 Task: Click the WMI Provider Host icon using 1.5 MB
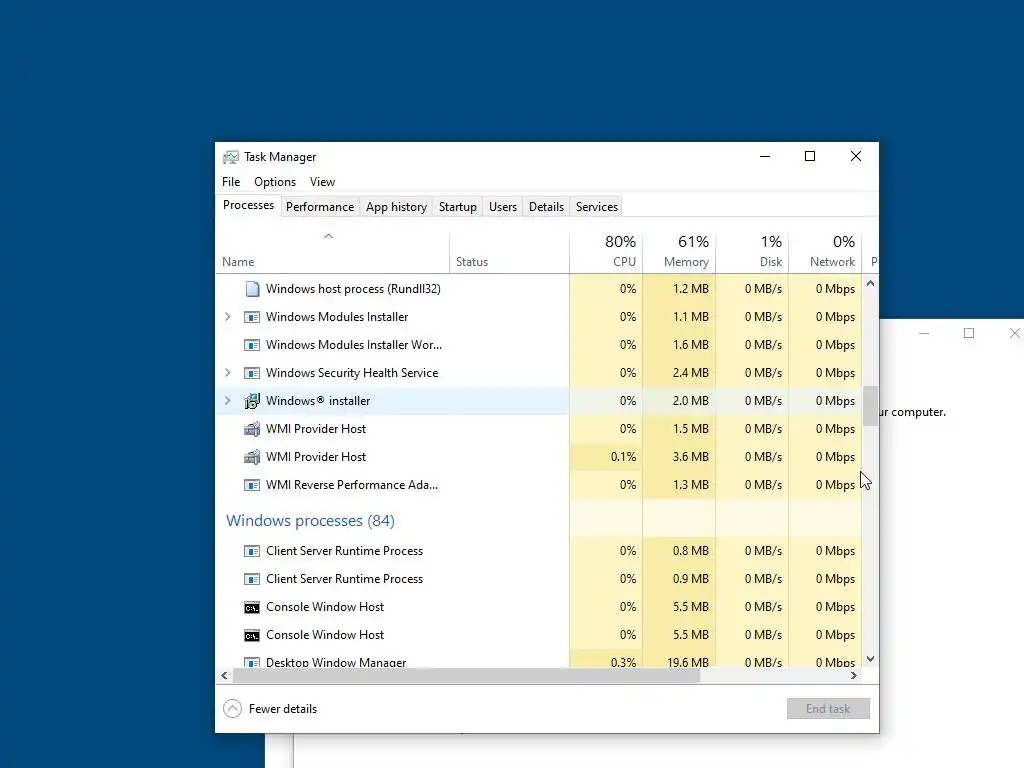tap(252, 429)
